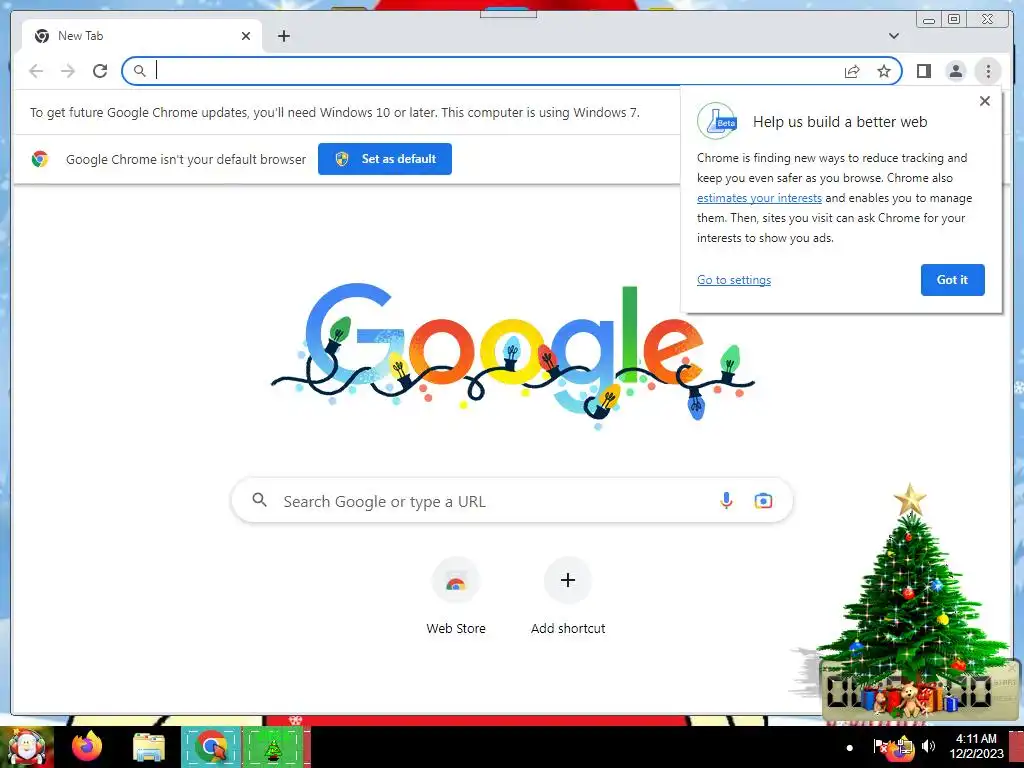
Task: Start voice search microphone icon
Action: (x=726, y=501)
